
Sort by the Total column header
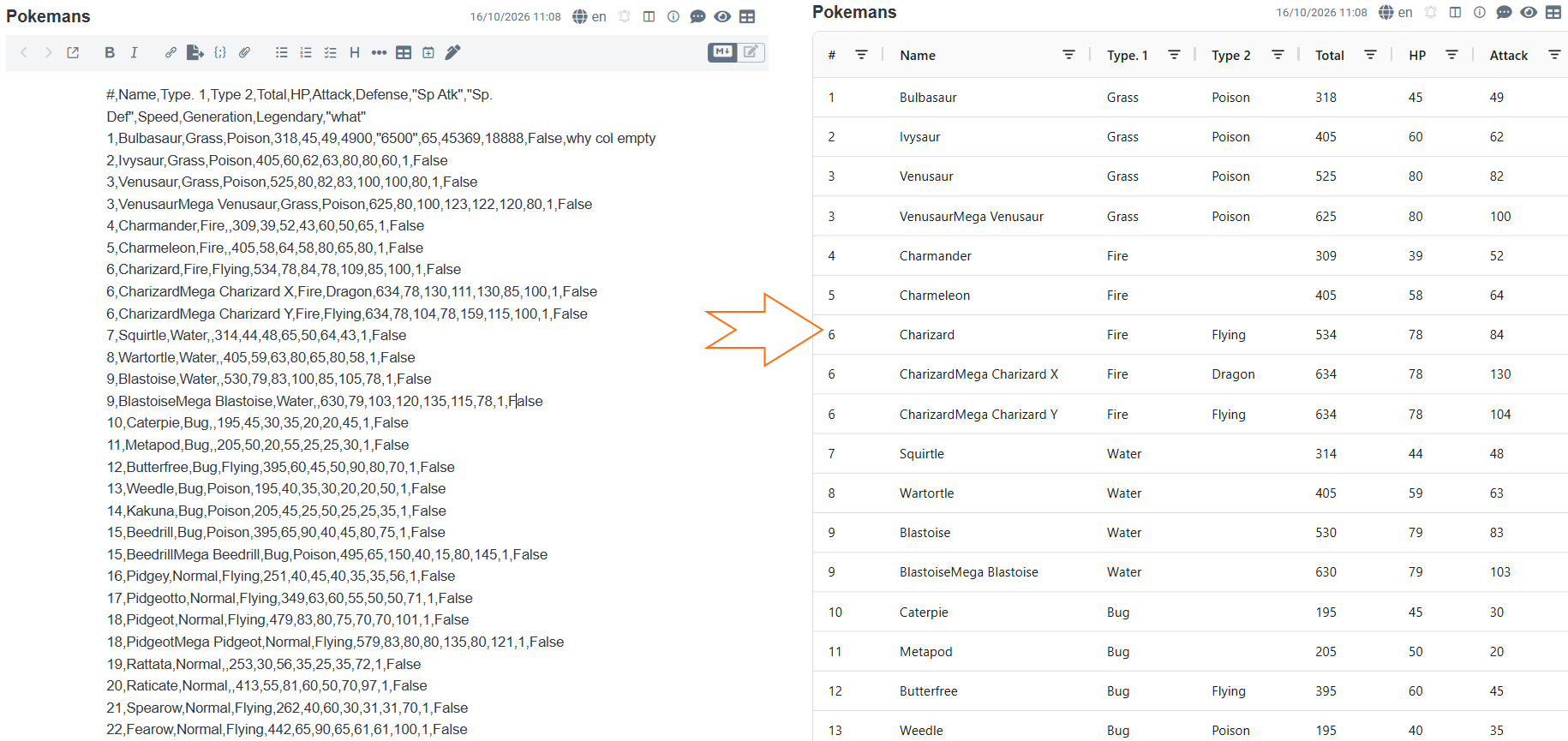pos(1330,55)
